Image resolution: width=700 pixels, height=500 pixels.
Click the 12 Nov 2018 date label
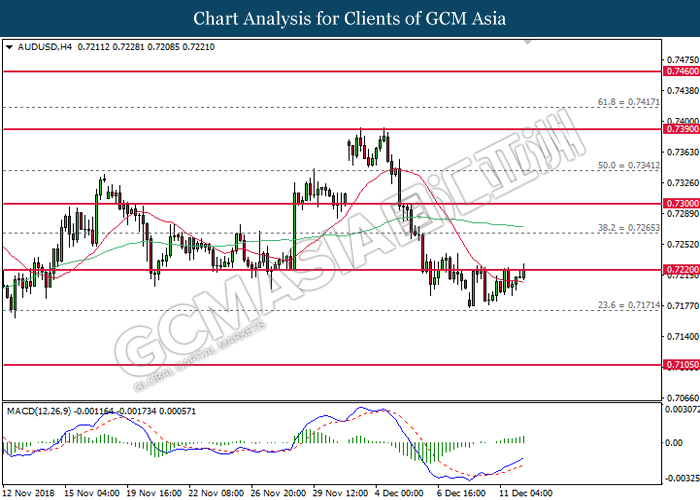coord(29,493)
